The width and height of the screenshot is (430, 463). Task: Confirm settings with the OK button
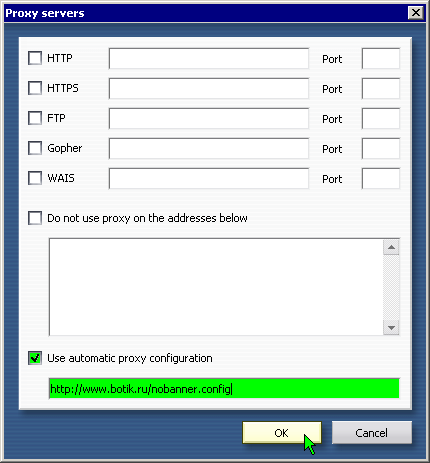coord(282,433)
